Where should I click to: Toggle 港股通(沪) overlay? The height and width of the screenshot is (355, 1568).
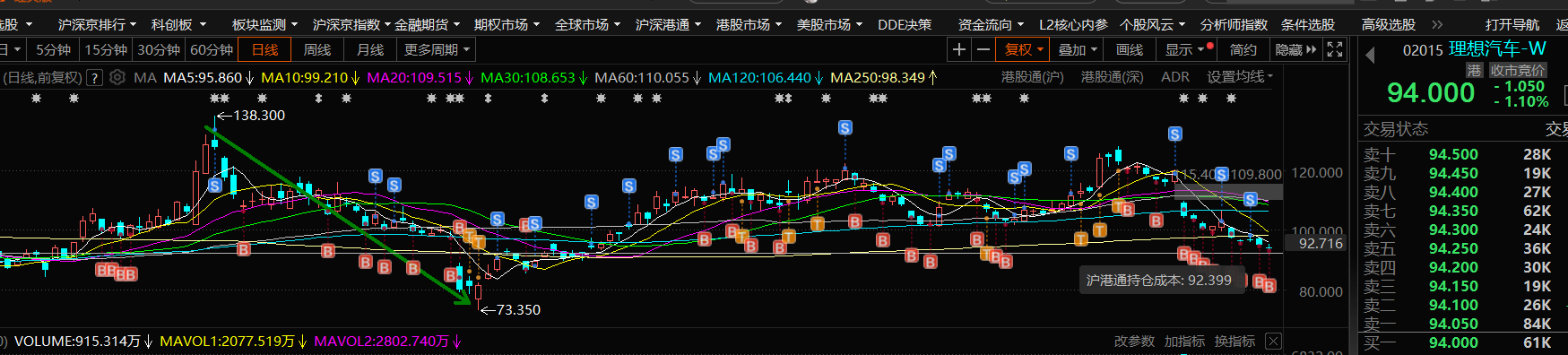(1033, 77)
